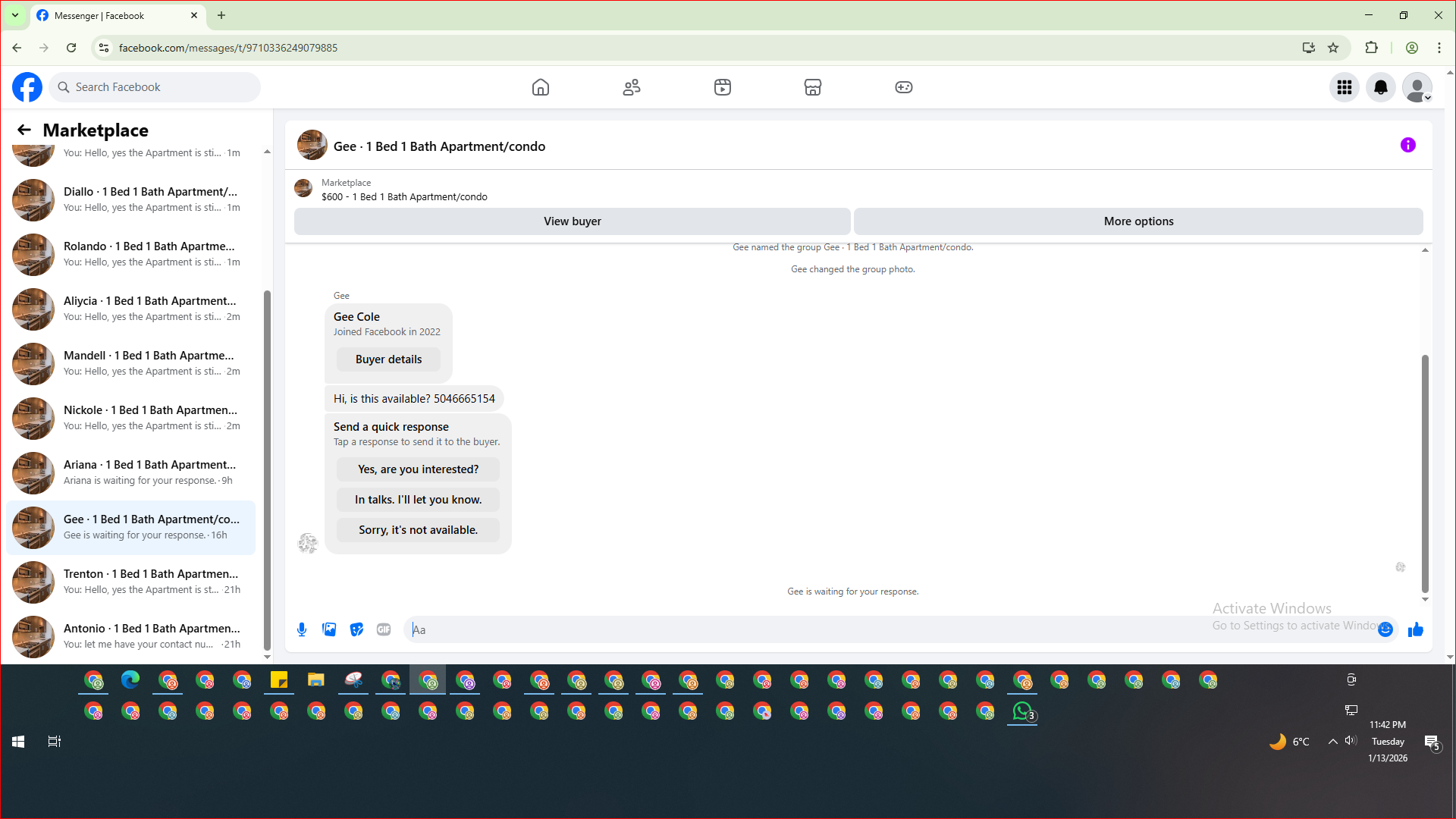Go to Facebook Home tab
The image size is (1456, 819).
point(540,87)
